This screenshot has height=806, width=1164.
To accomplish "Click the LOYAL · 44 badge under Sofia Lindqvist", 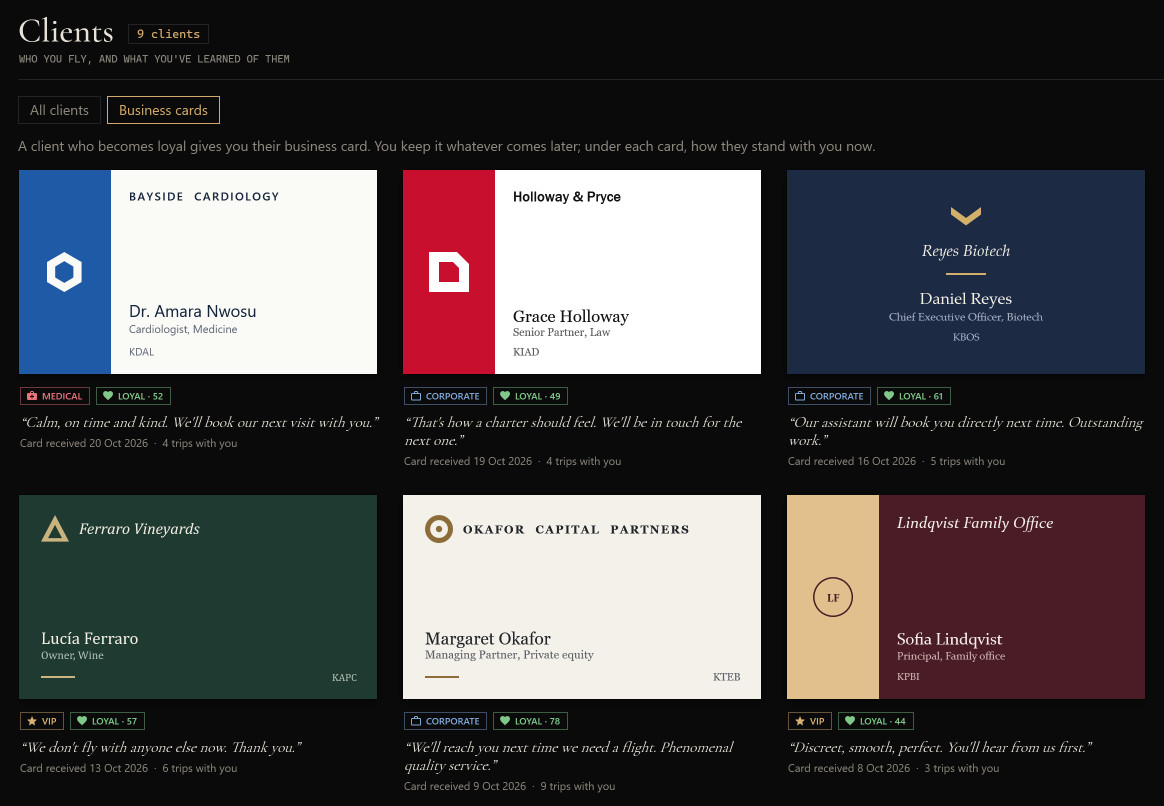I will tap(876, 721).
